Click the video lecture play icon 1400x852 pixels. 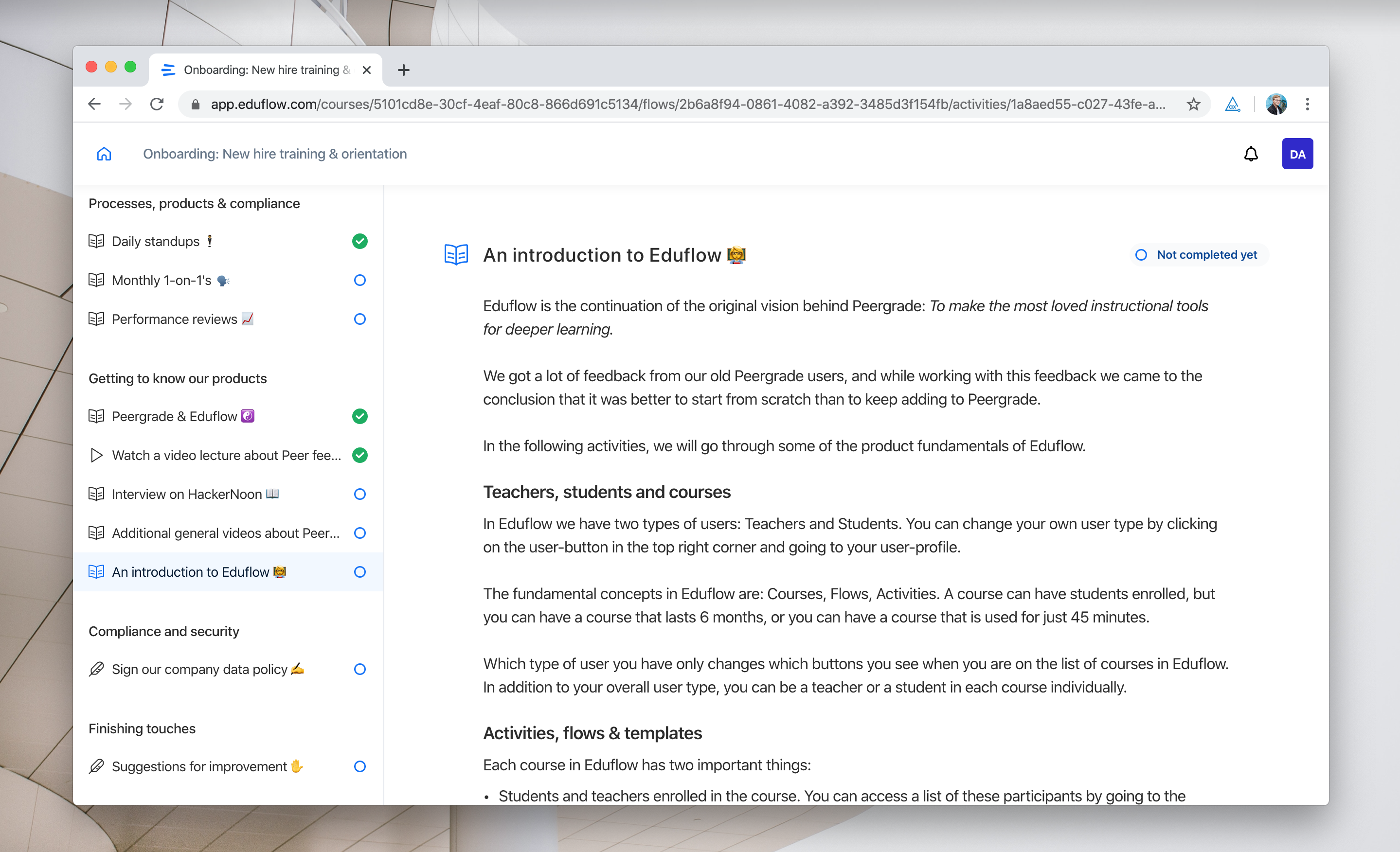point(97,455)
